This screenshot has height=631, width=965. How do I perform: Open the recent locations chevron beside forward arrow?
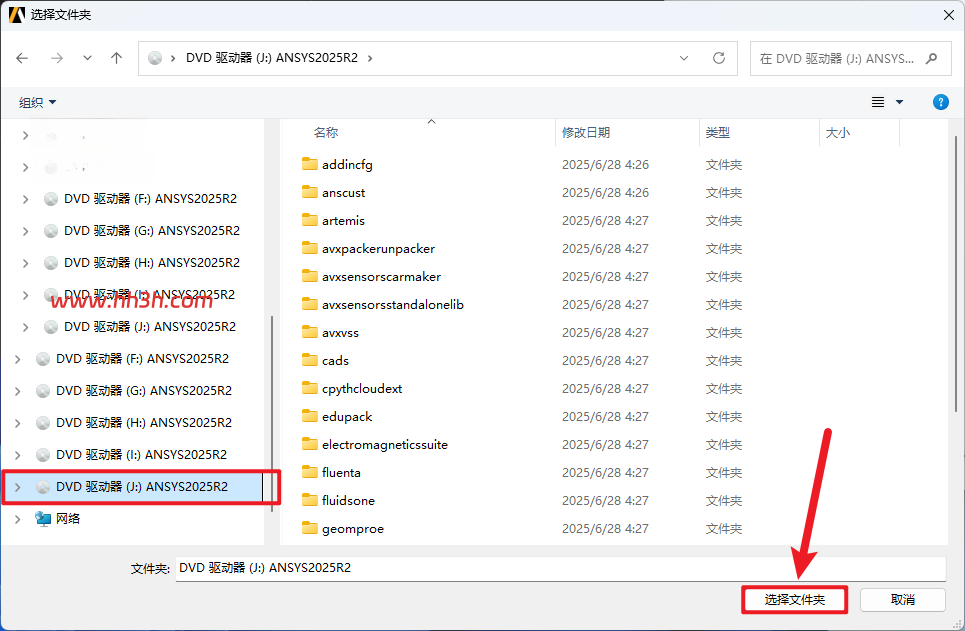pyautogui.click(x=87, y=58)
